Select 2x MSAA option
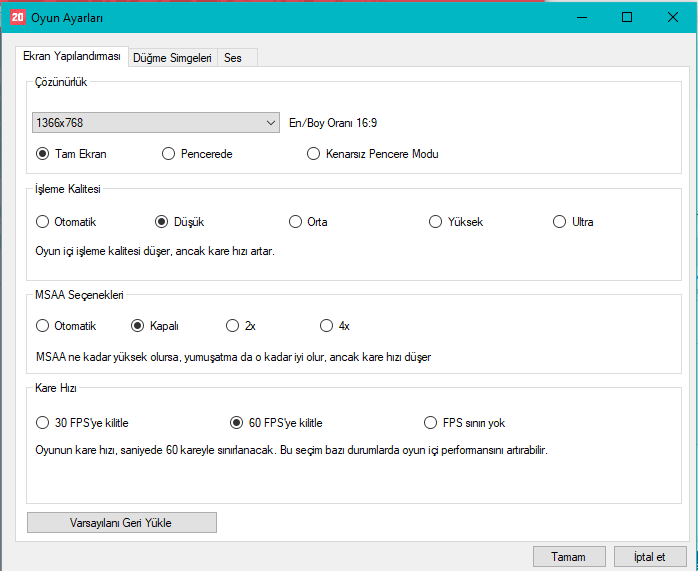This screenshot has height=571, width=698. [241, 326]
